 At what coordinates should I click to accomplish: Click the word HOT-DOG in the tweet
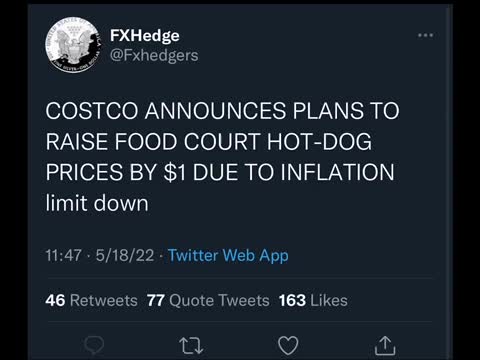pos(319,142)
